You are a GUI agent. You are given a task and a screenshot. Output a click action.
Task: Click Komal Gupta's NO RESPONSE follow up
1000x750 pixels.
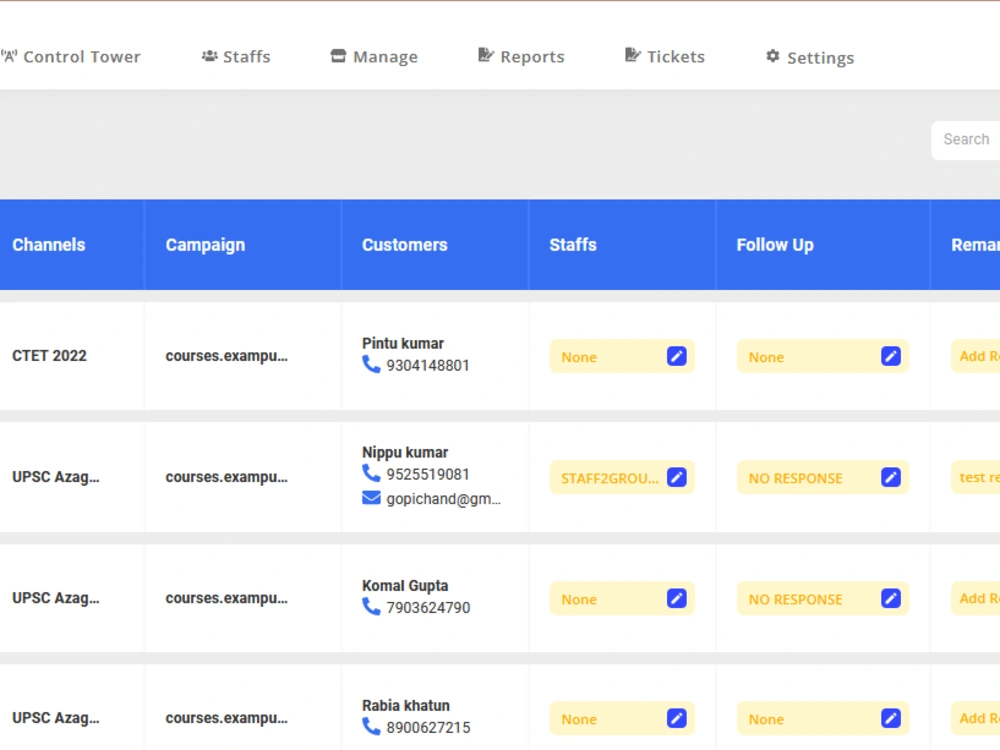(795, 599)
